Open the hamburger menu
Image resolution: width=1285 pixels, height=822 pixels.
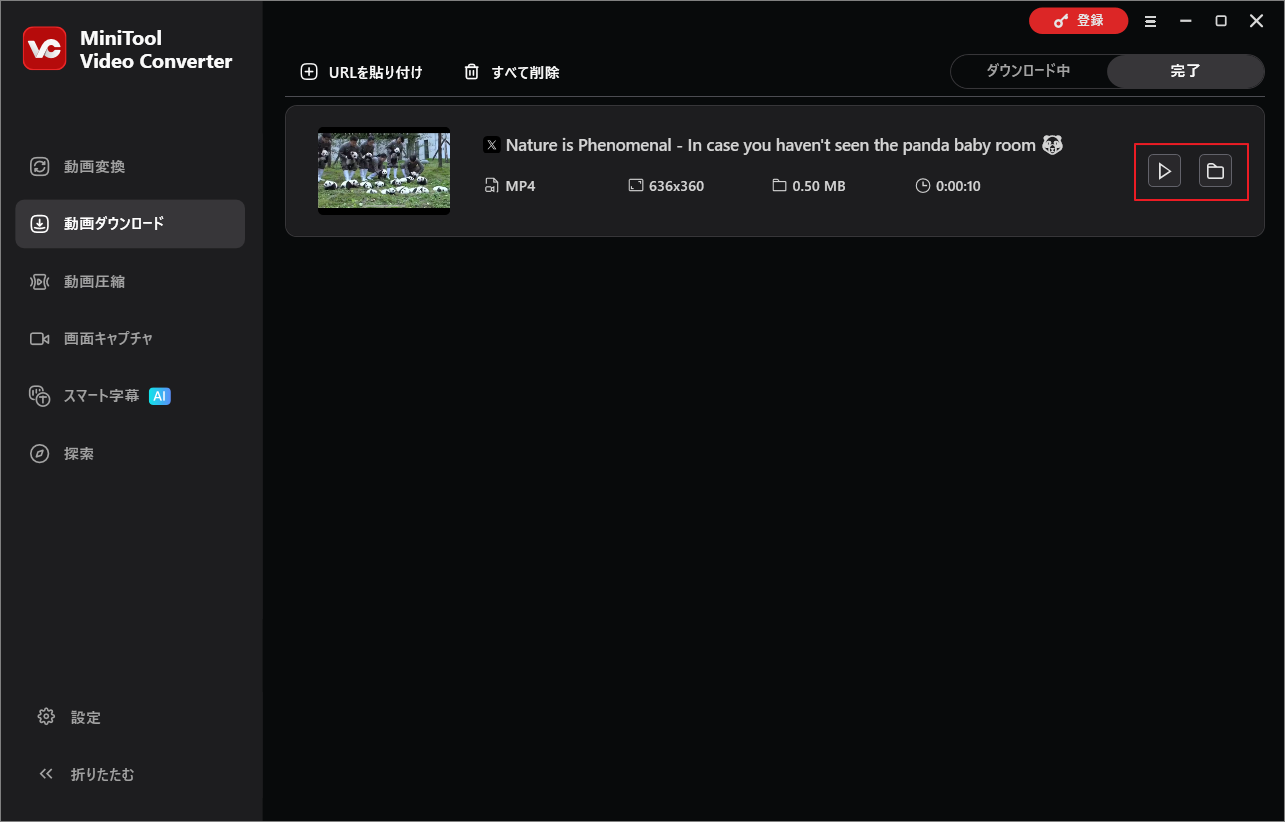click(x=1150, y=20)
